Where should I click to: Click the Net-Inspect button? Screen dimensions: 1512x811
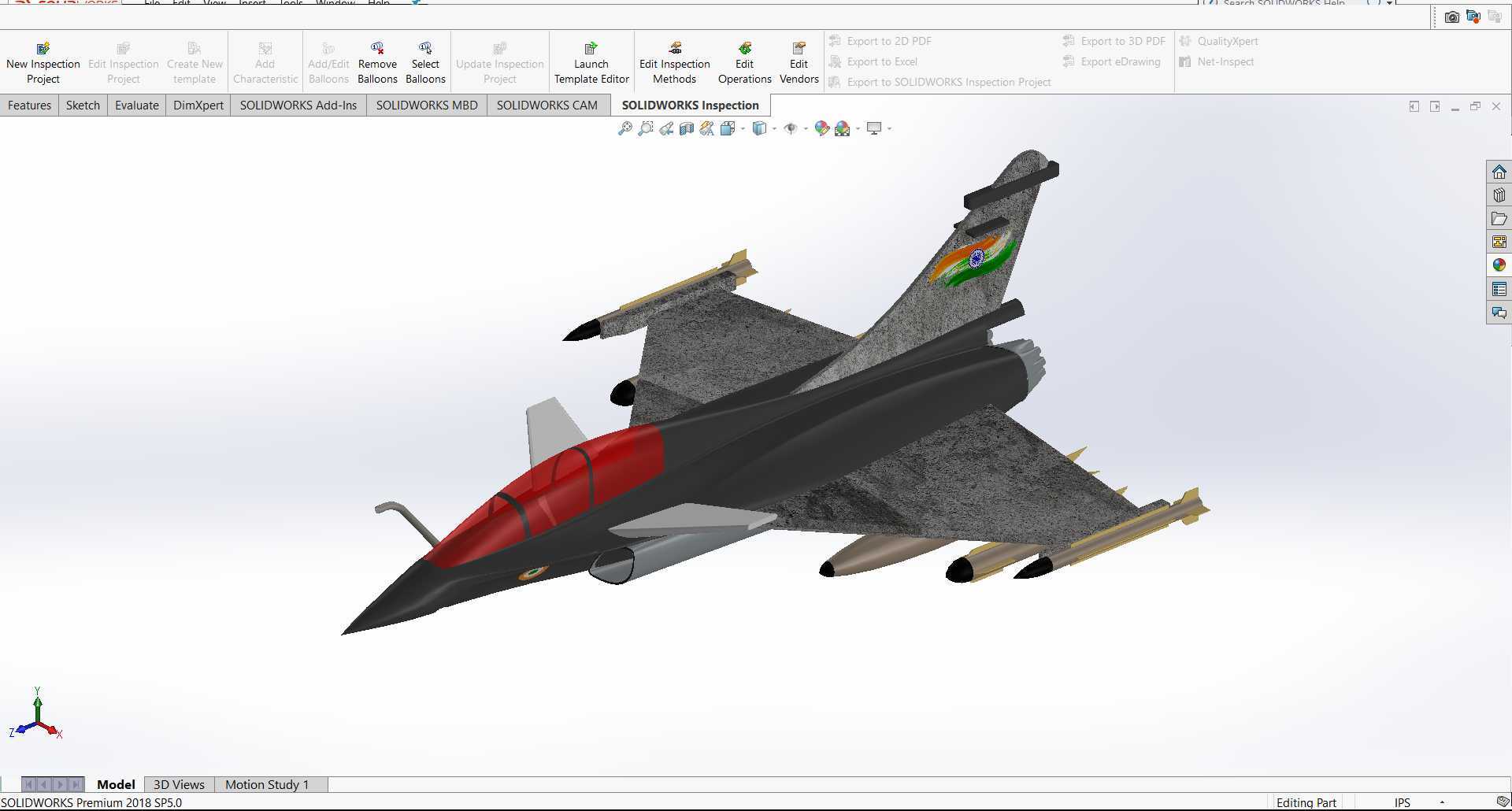point(1217,61)
